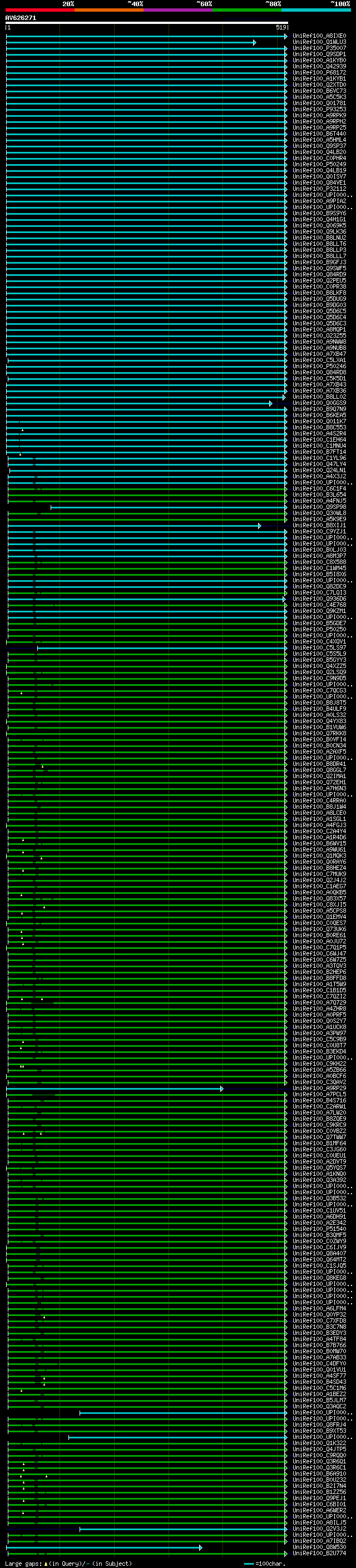Click the alignment bar for UniRef100_Q8W530
Image resolution: width=356 pixels, height=1568 pixels.
click(x=104, y=1548)
